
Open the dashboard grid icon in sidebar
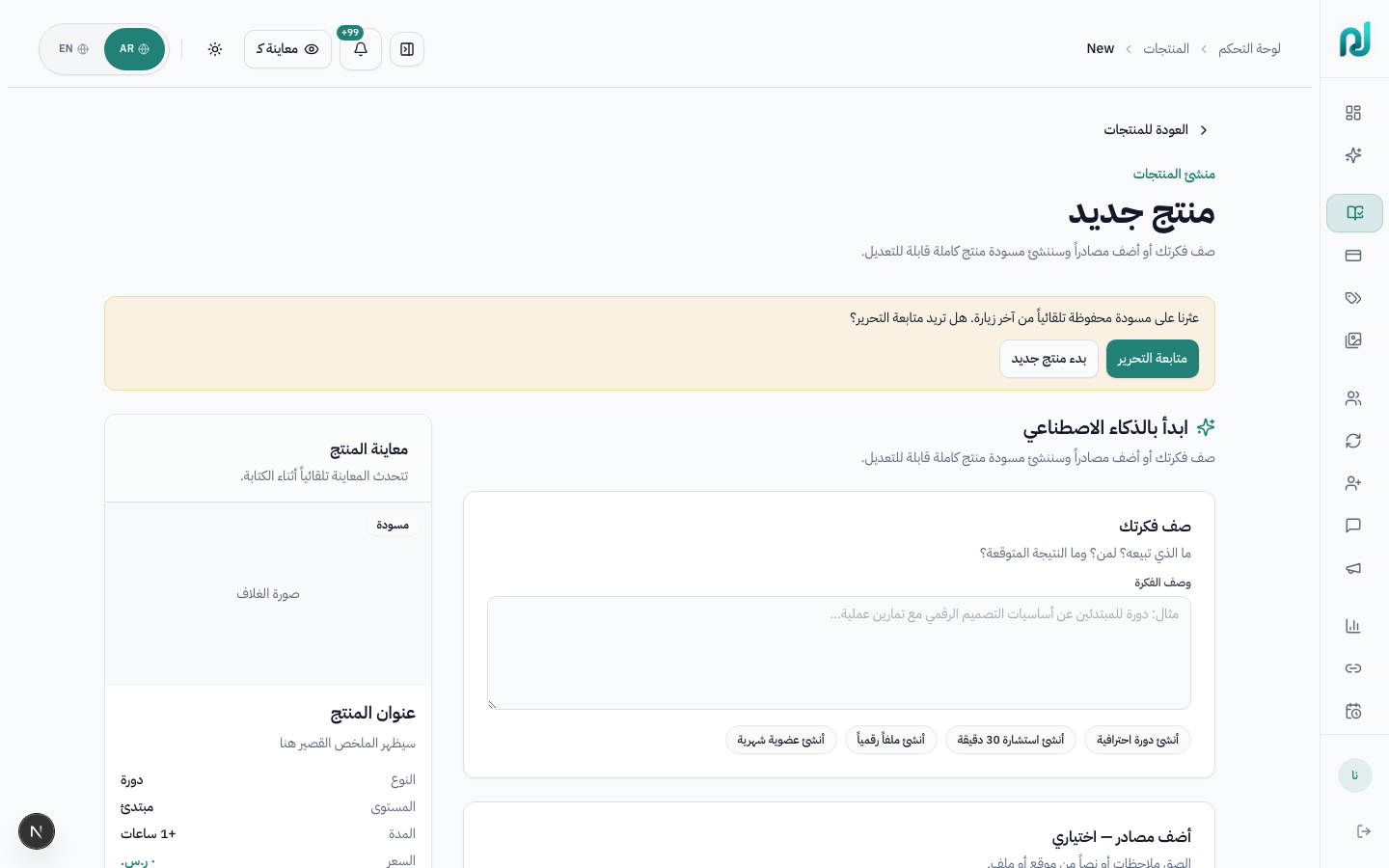point(1353,113)
